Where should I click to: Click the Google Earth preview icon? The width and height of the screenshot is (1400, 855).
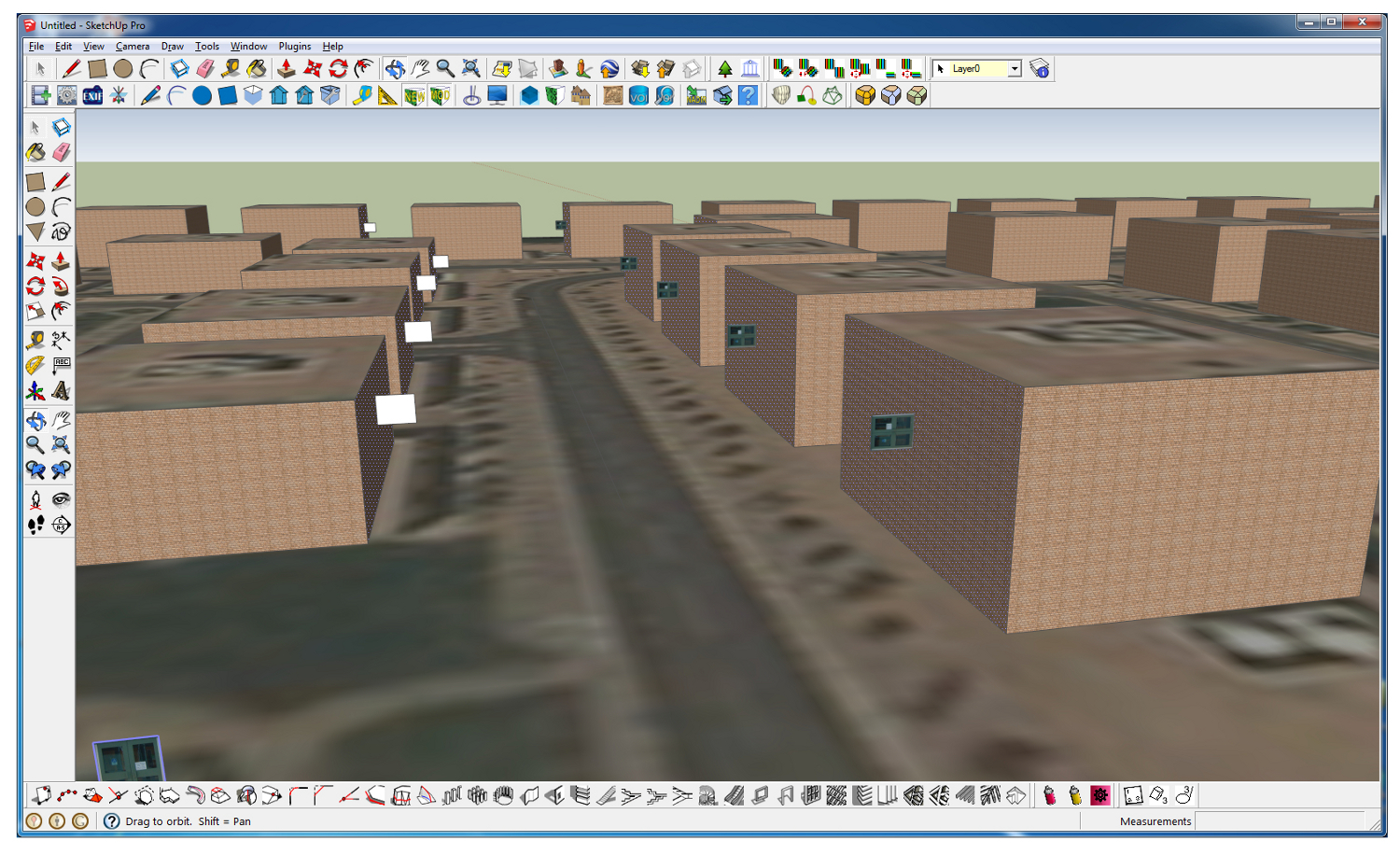[x=609, y=69]
